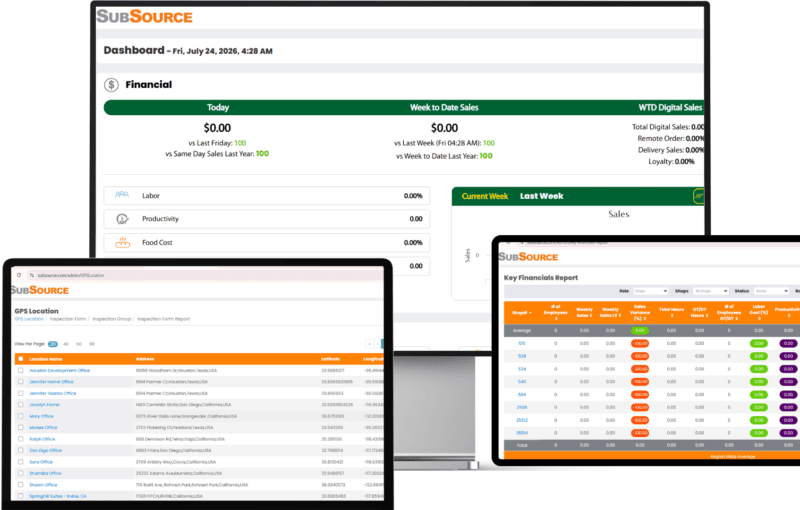800x510 pixels.
Task: Switch to the Last Week tab
Action: pos(541,196)
